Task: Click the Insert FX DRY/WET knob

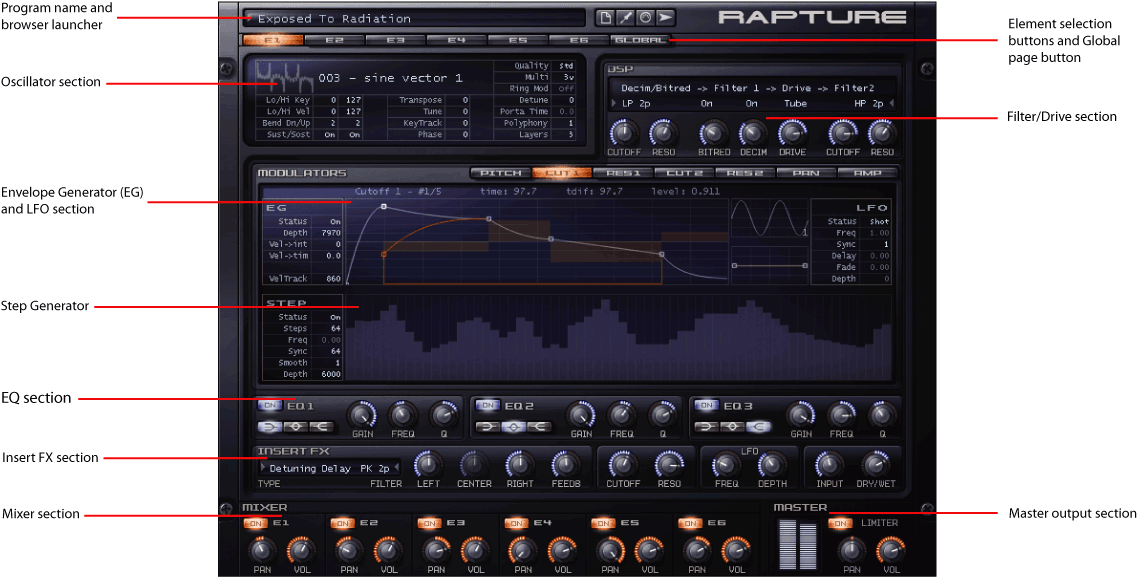Action: pos(874,463)
